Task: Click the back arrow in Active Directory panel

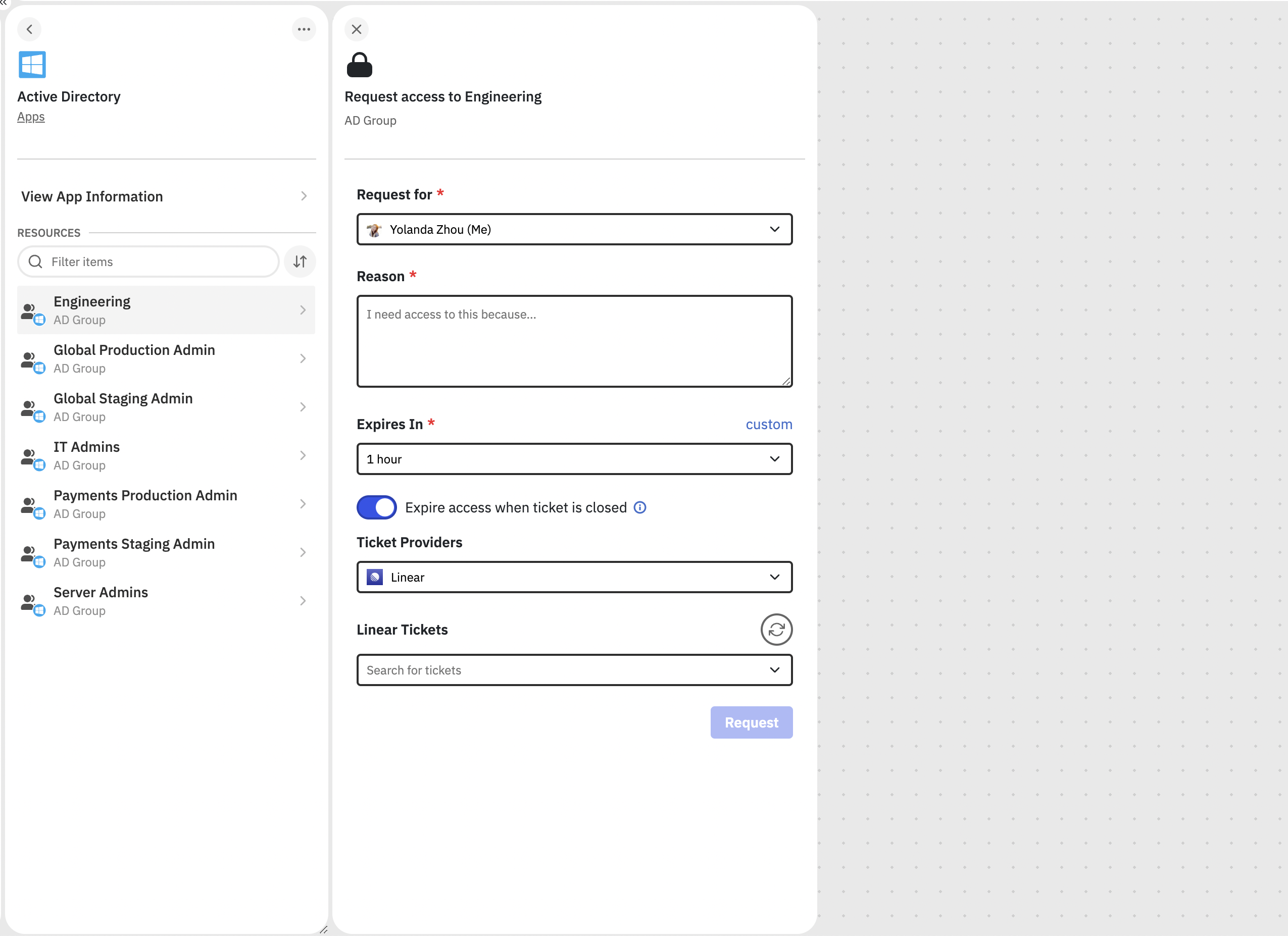Action: [29, 29]
